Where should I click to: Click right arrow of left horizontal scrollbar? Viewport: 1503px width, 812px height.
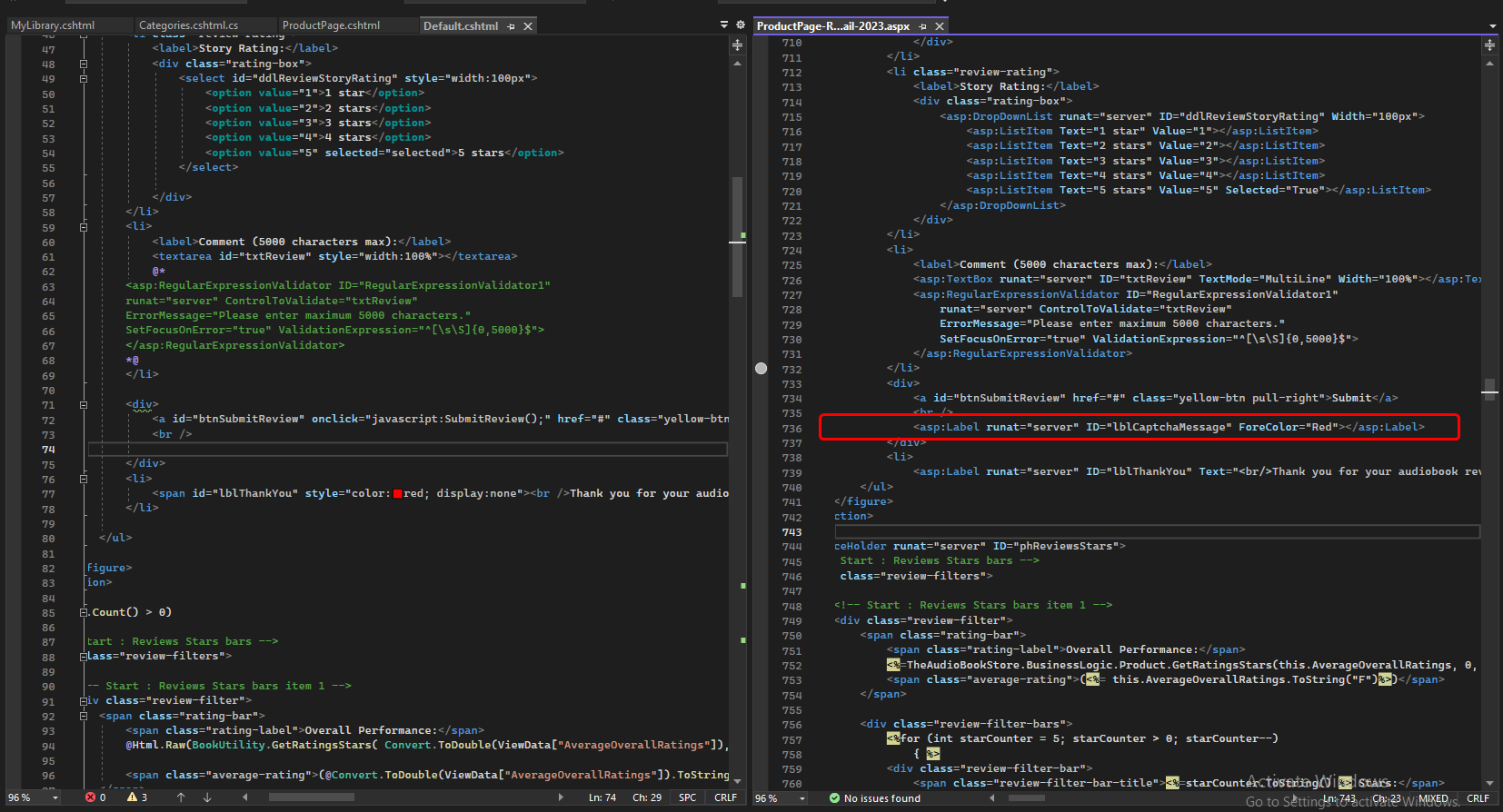tap(561, 797)
